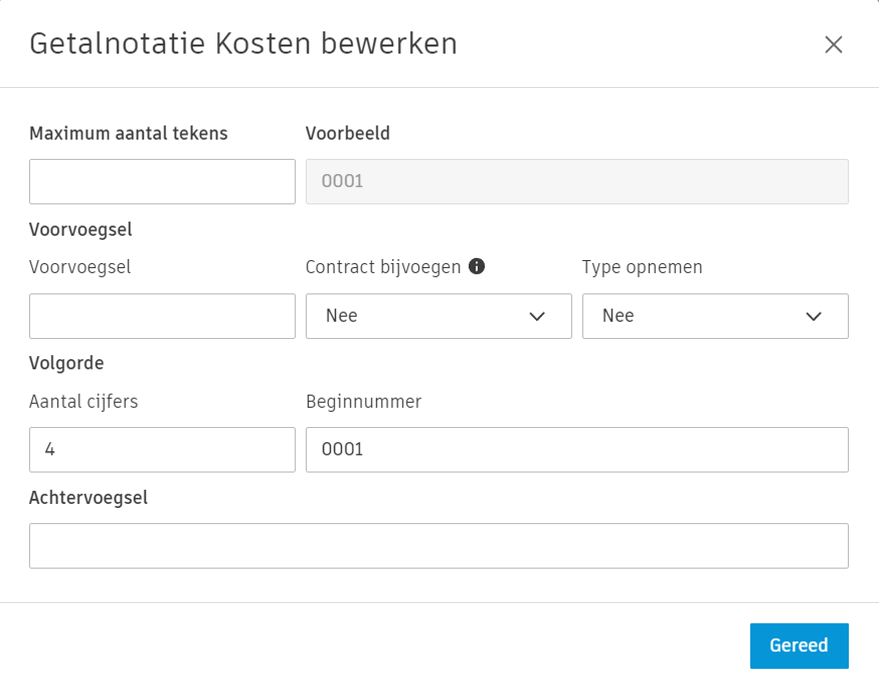Image resolution: width=879 pixels, height=684 pixels.
Task: Focus the Aantal cijfers field
Action: coord(161,449)
